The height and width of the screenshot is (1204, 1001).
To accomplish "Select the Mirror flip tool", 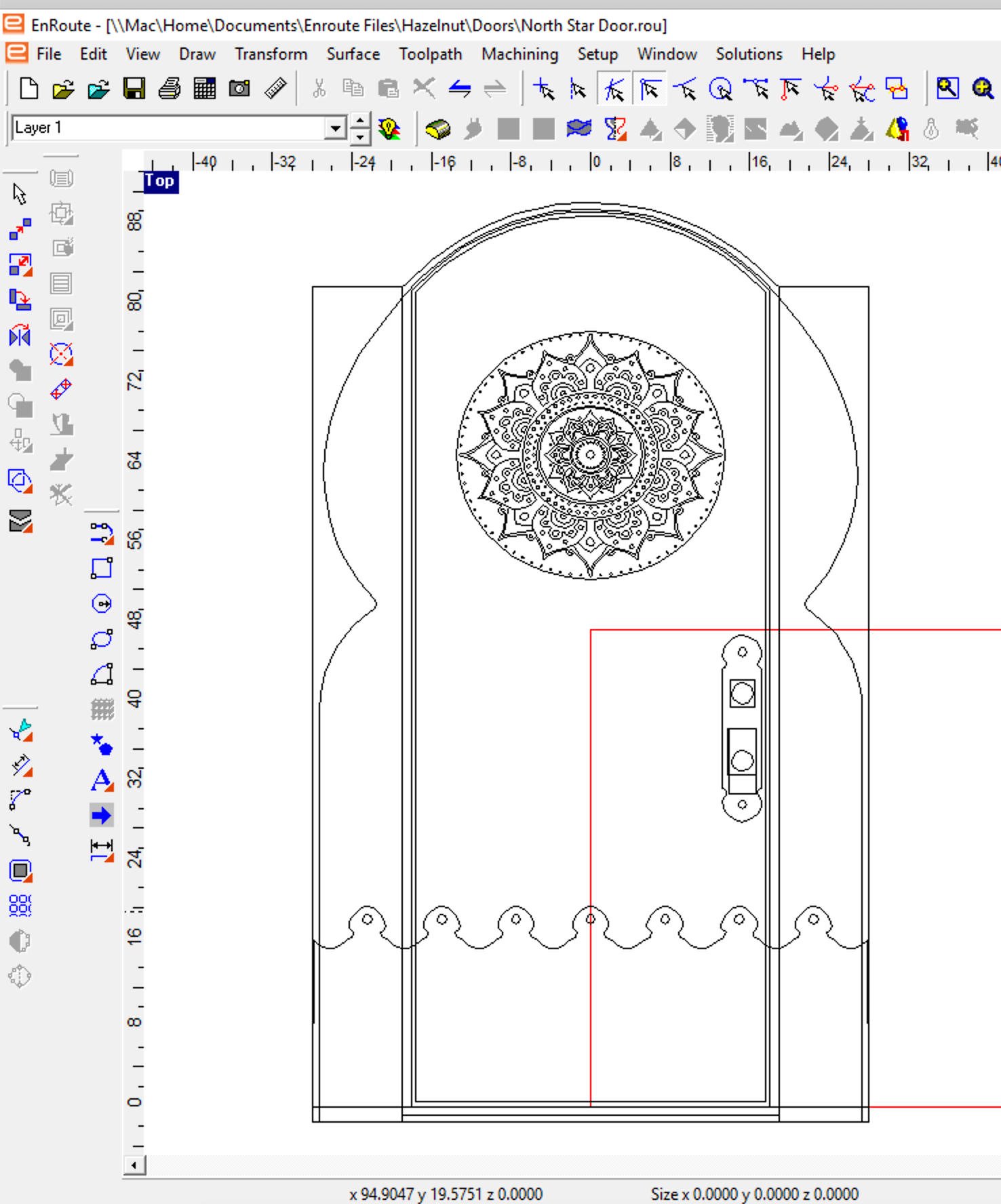I will (20, 336).
